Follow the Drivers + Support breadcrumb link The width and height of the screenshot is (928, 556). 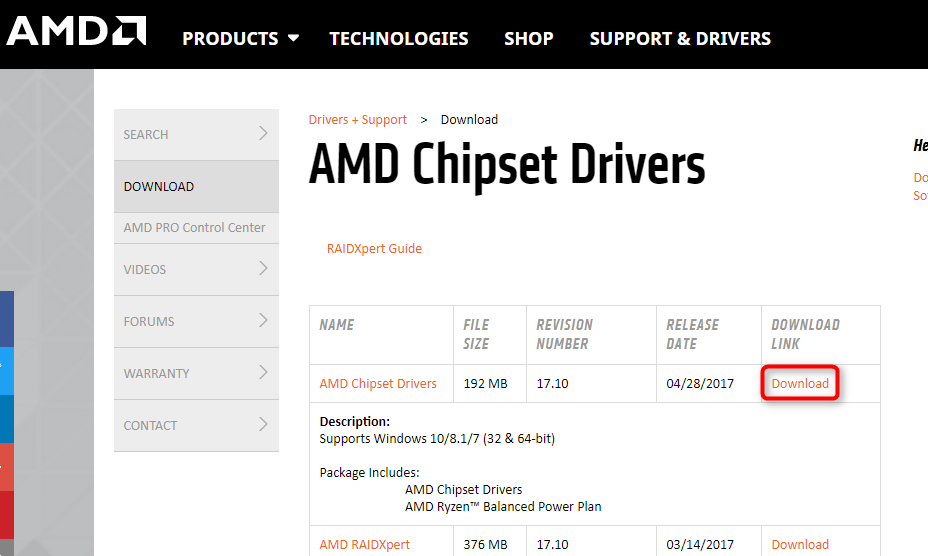coord(357,120)
